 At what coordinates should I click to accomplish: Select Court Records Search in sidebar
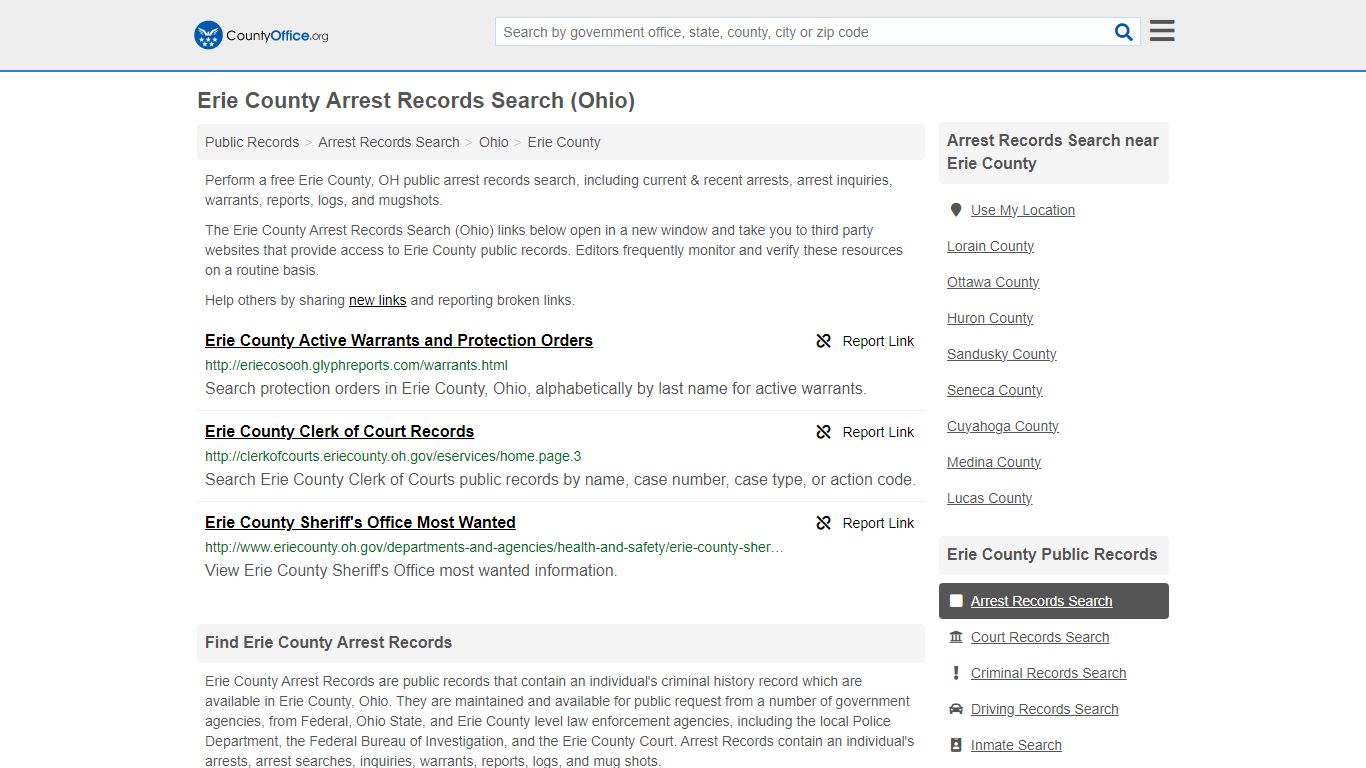pos(1040,637)
